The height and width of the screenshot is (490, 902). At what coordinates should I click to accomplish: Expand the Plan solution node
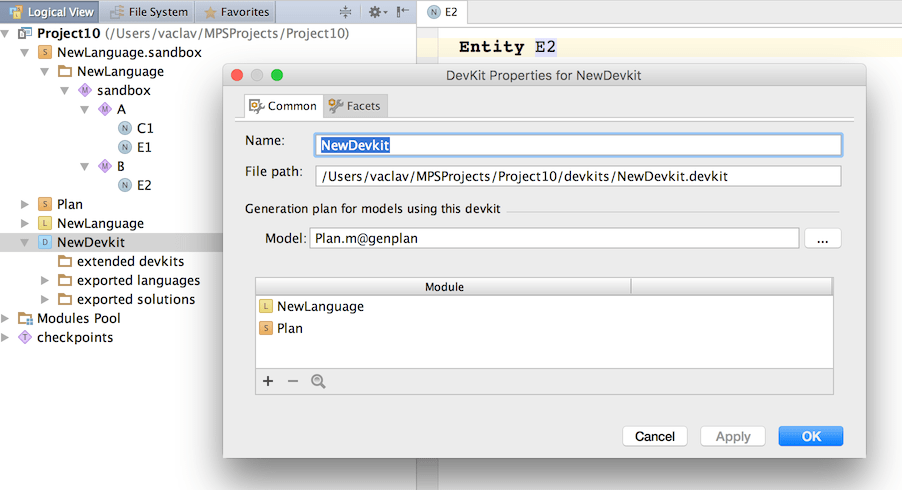(x=25, y=204)
